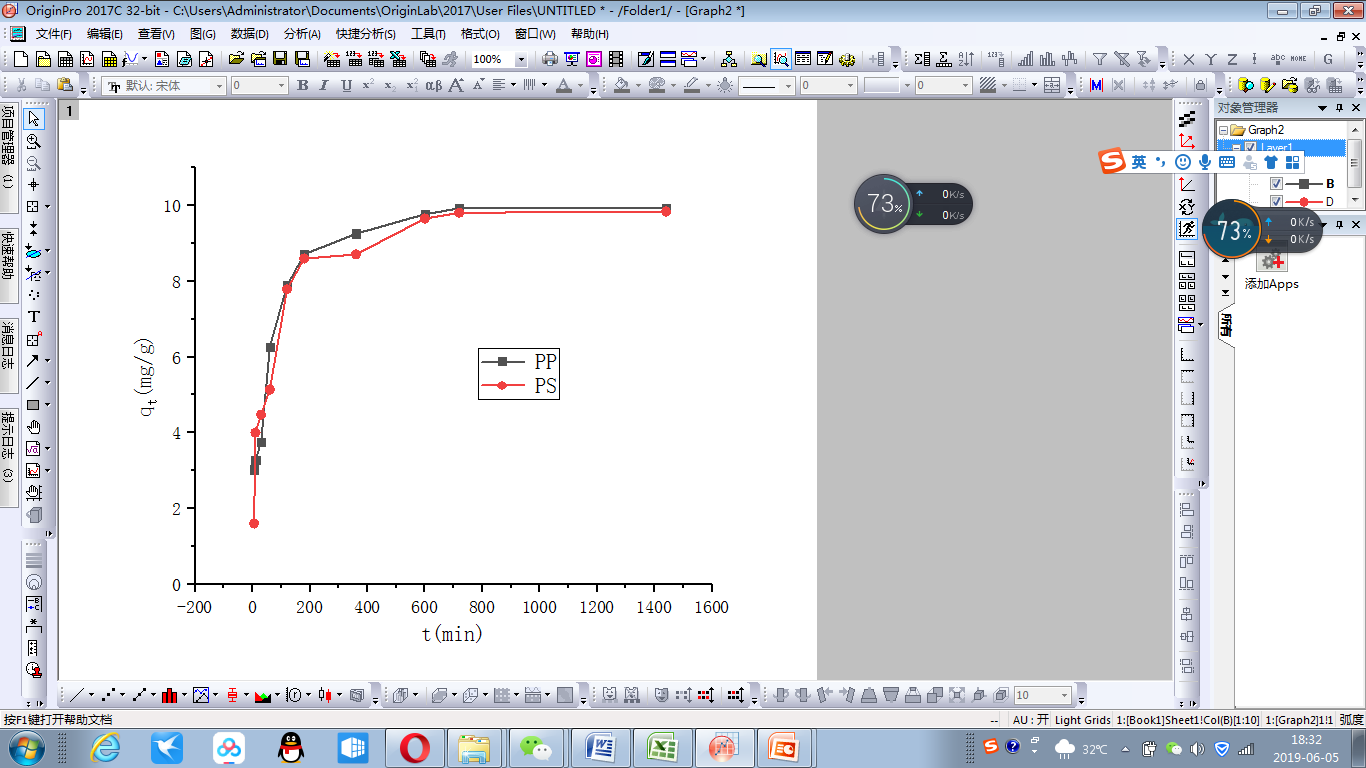Click the Save Project disk icon
Image resolution: width=1366 pixels, height=768 pixels.
pyautogui.click(x=280, y=59)
